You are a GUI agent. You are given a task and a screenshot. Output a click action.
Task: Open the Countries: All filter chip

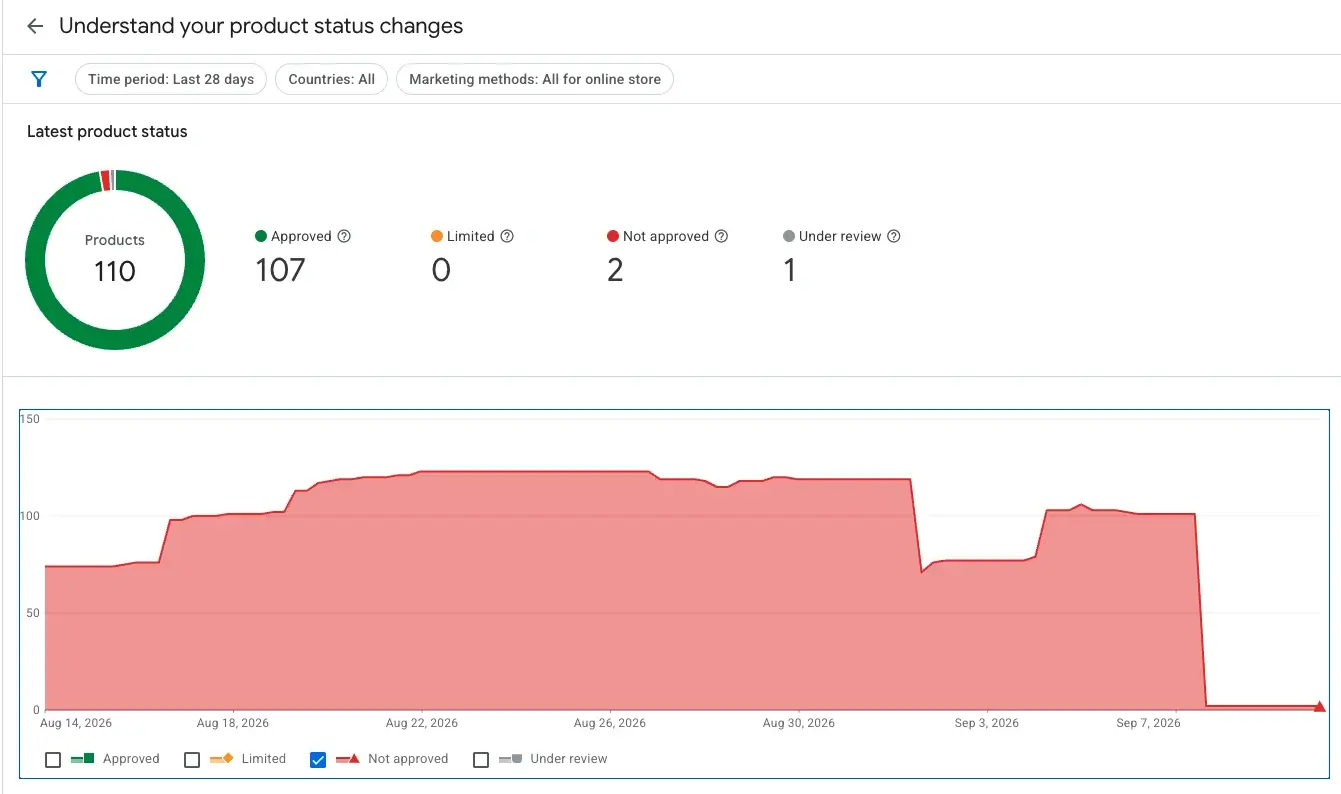point(332,79)
